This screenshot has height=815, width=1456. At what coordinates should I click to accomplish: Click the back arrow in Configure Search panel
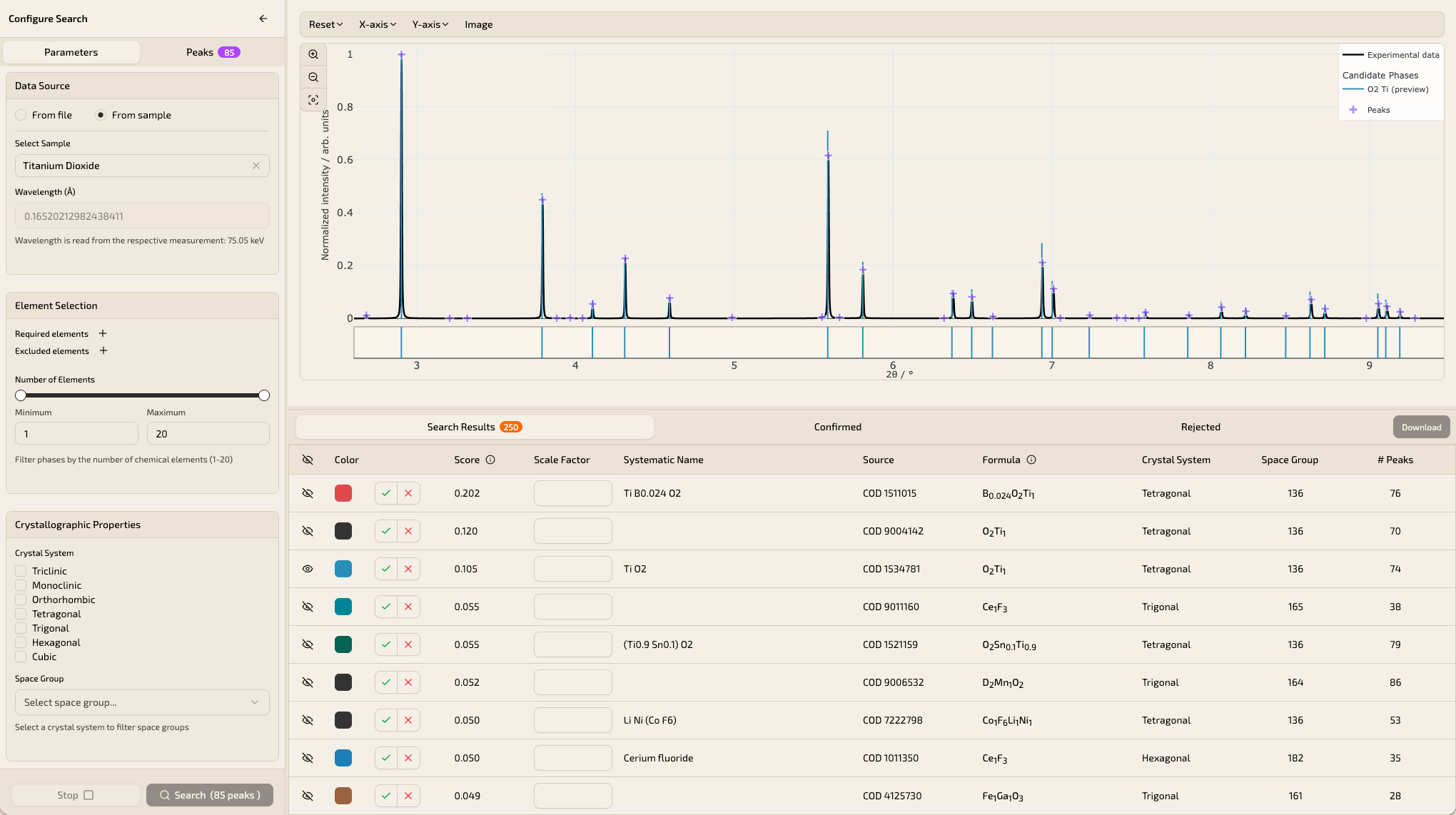(263, 19)
